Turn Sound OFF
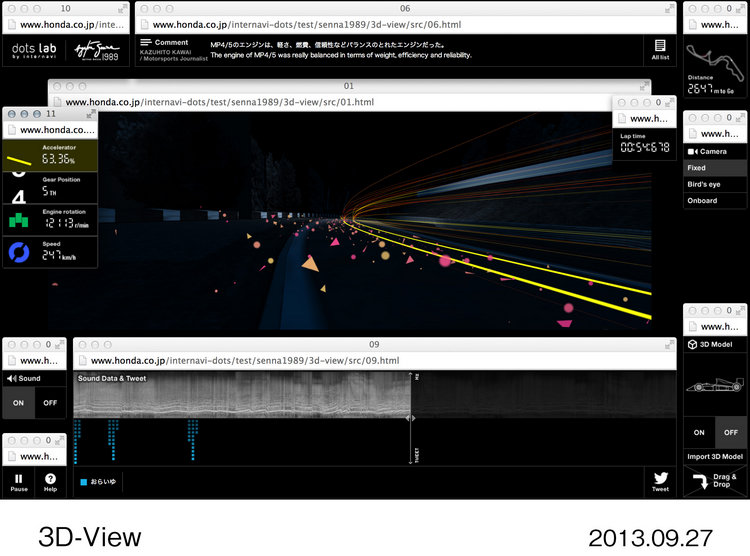 pos(50,402)
